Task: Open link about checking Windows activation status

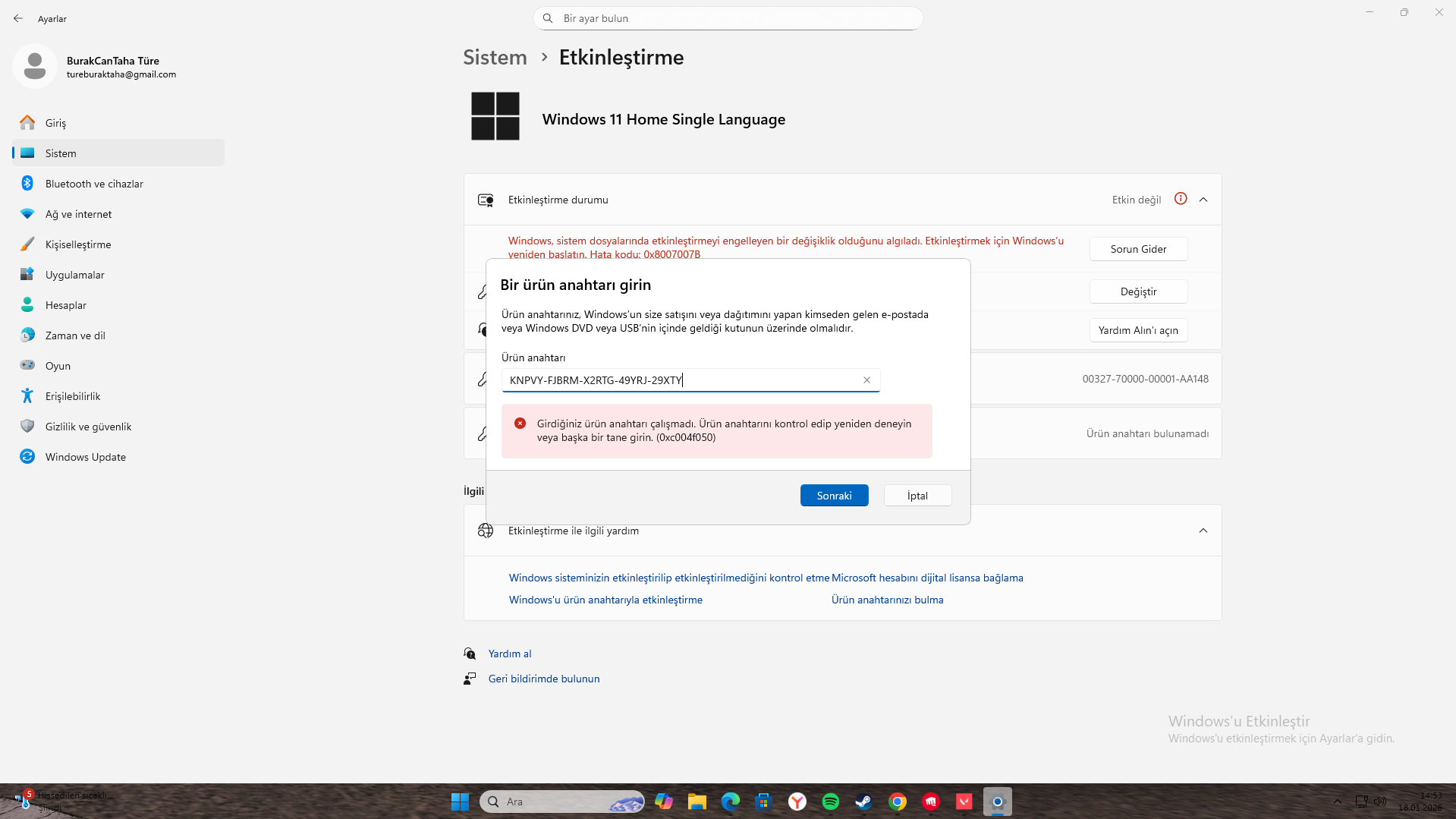Action: 669,578
